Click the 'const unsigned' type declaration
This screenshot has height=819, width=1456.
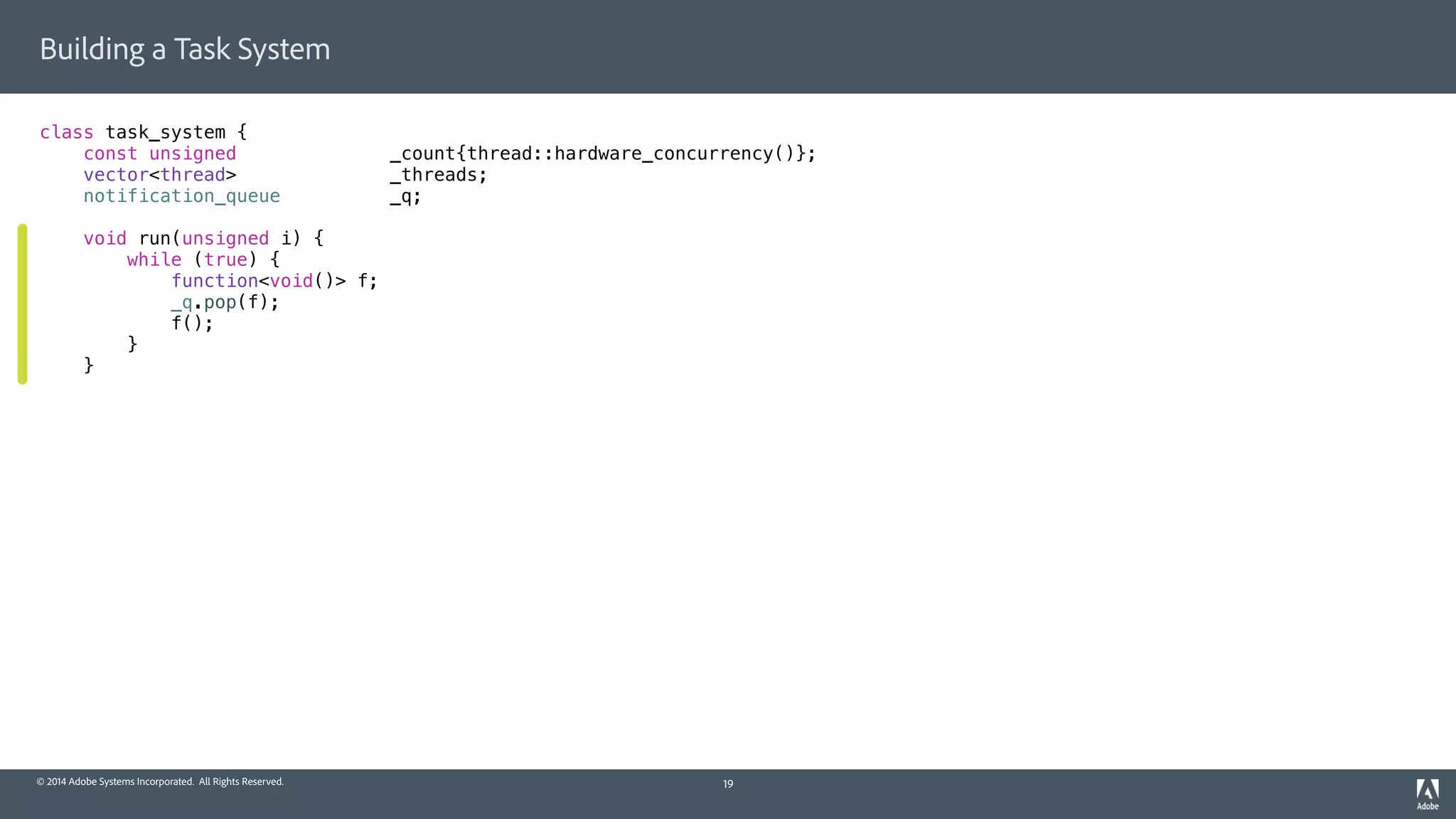[159, 154]
